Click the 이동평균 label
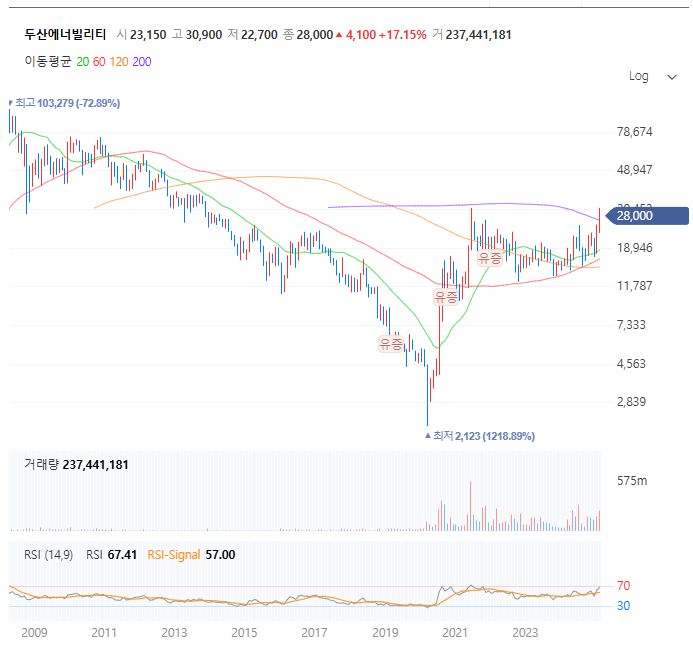 coord(48,61)
